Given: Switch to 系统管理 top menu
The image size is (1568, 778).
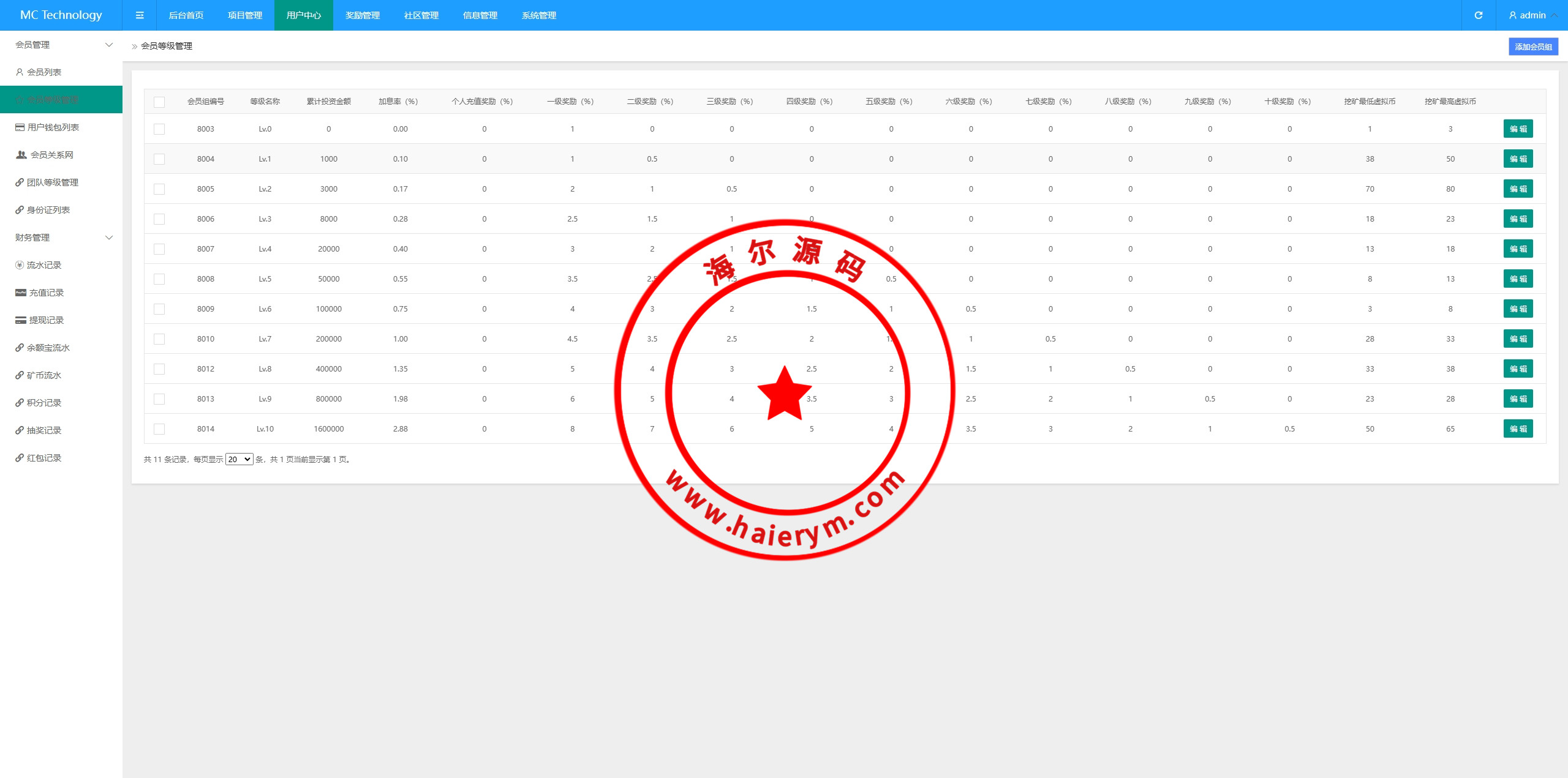Looking at the screenshot, I should [x=539, y=15].
